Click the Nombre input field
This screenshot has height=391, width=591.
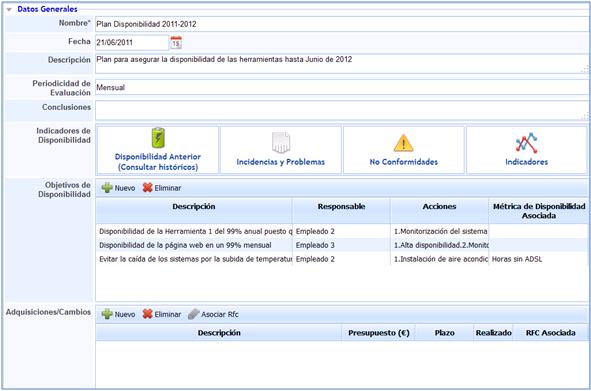pos(341,24)
